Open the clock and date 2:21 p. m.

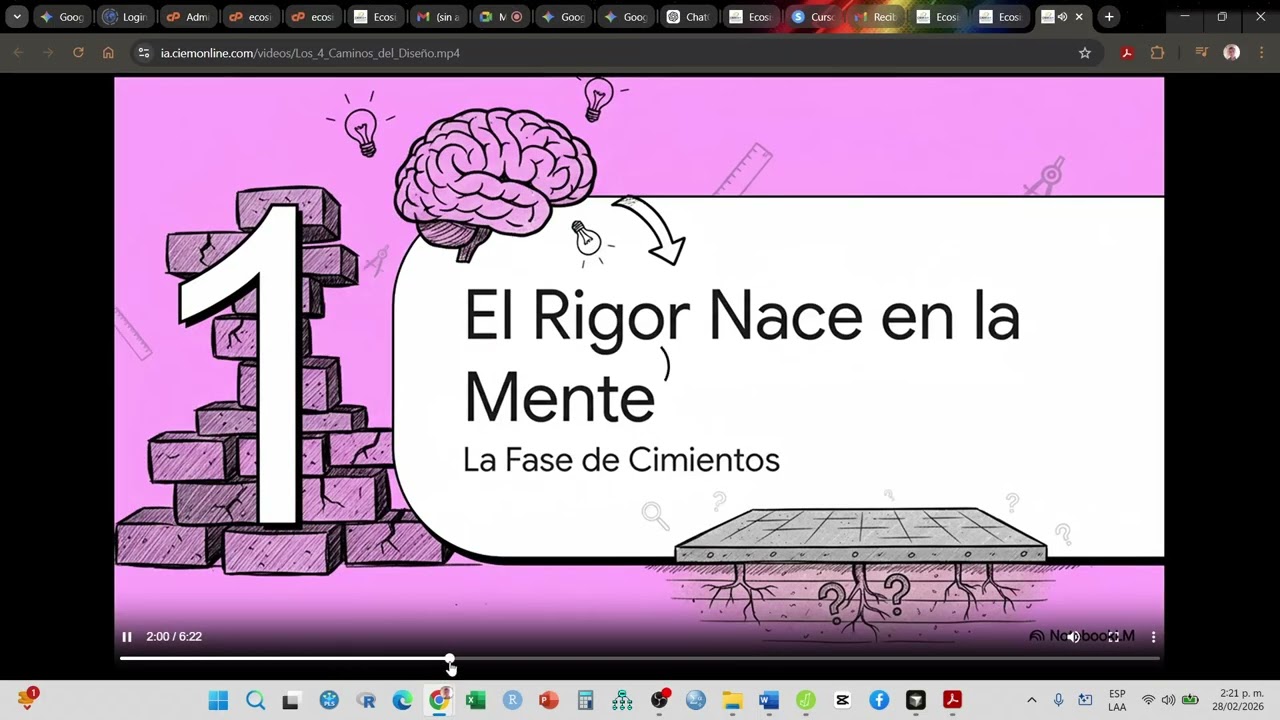(1238, 700)
